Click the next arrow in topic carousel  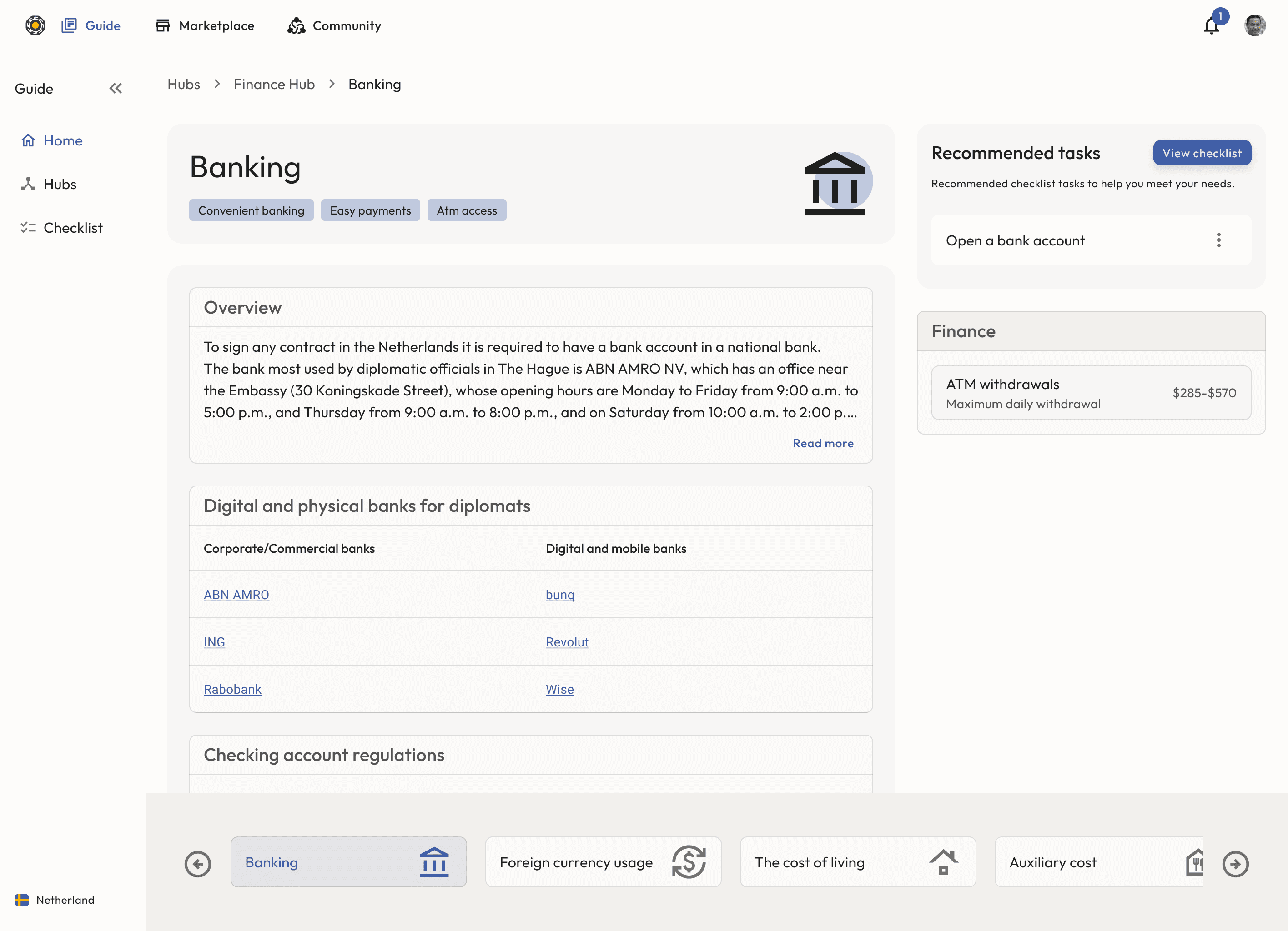point(1235,864)
